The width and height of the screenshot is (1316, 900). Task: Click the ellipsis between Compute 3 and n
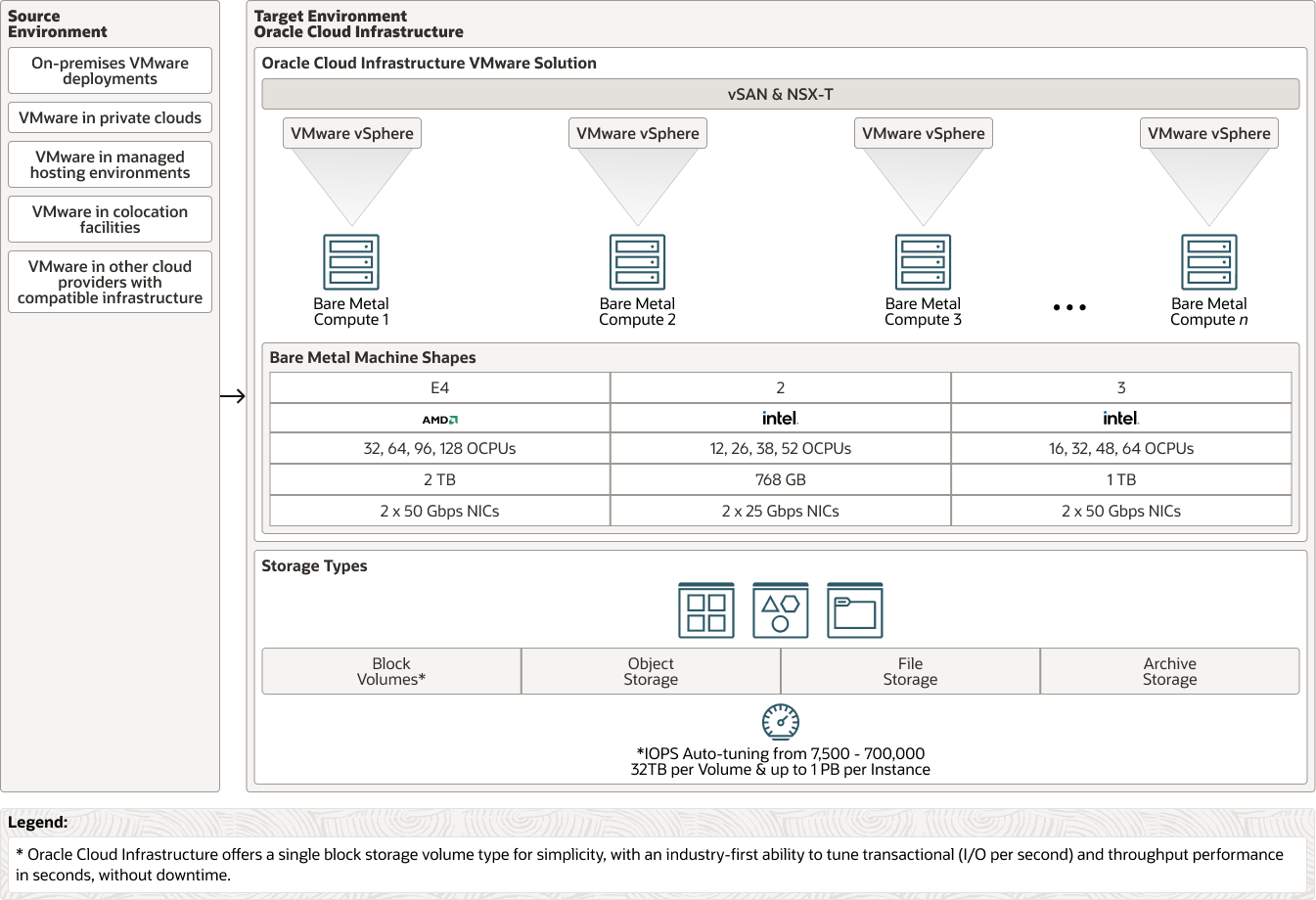[x=1069, y=307]
